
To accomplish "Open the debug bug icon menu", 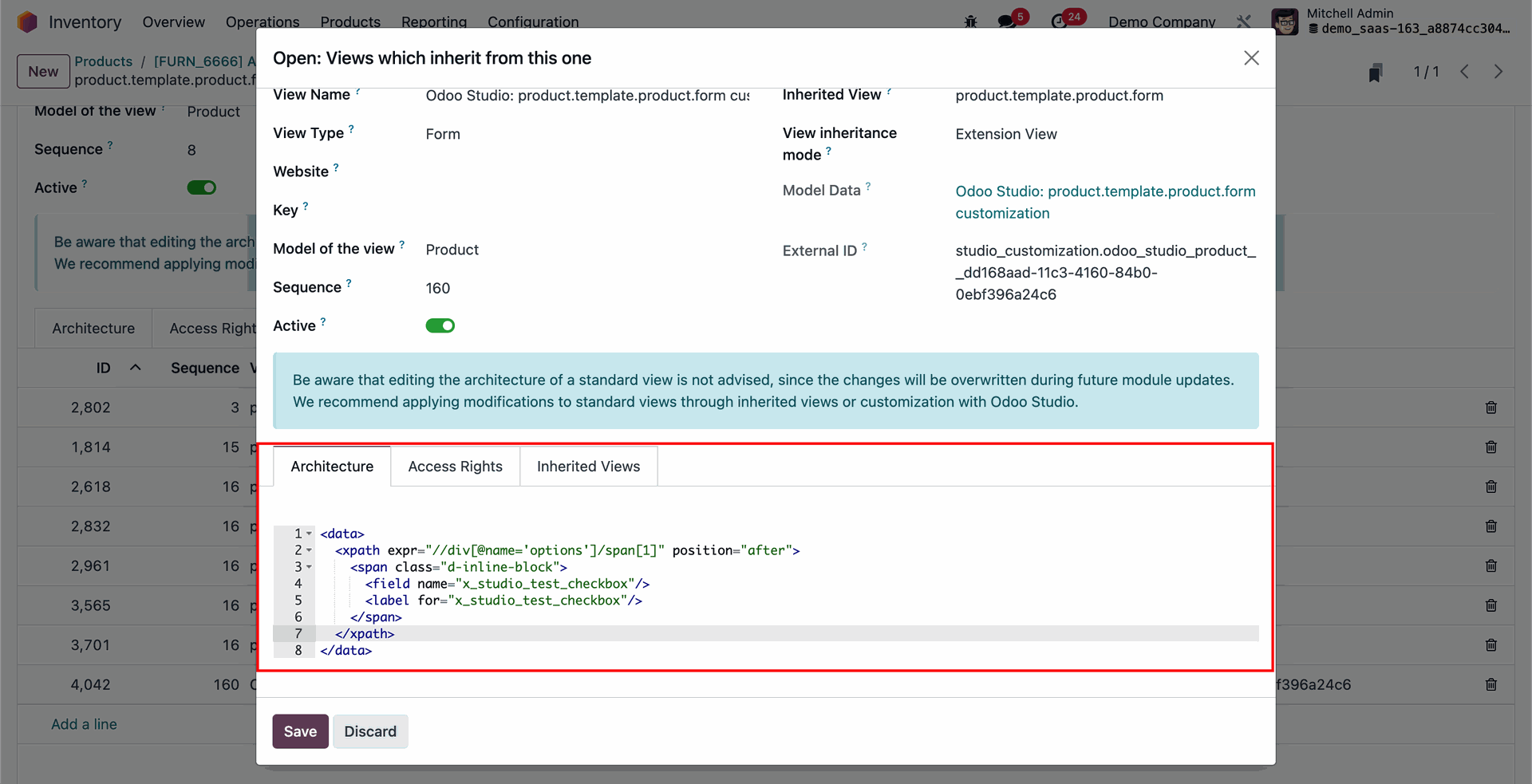I will tap(970, 22).
